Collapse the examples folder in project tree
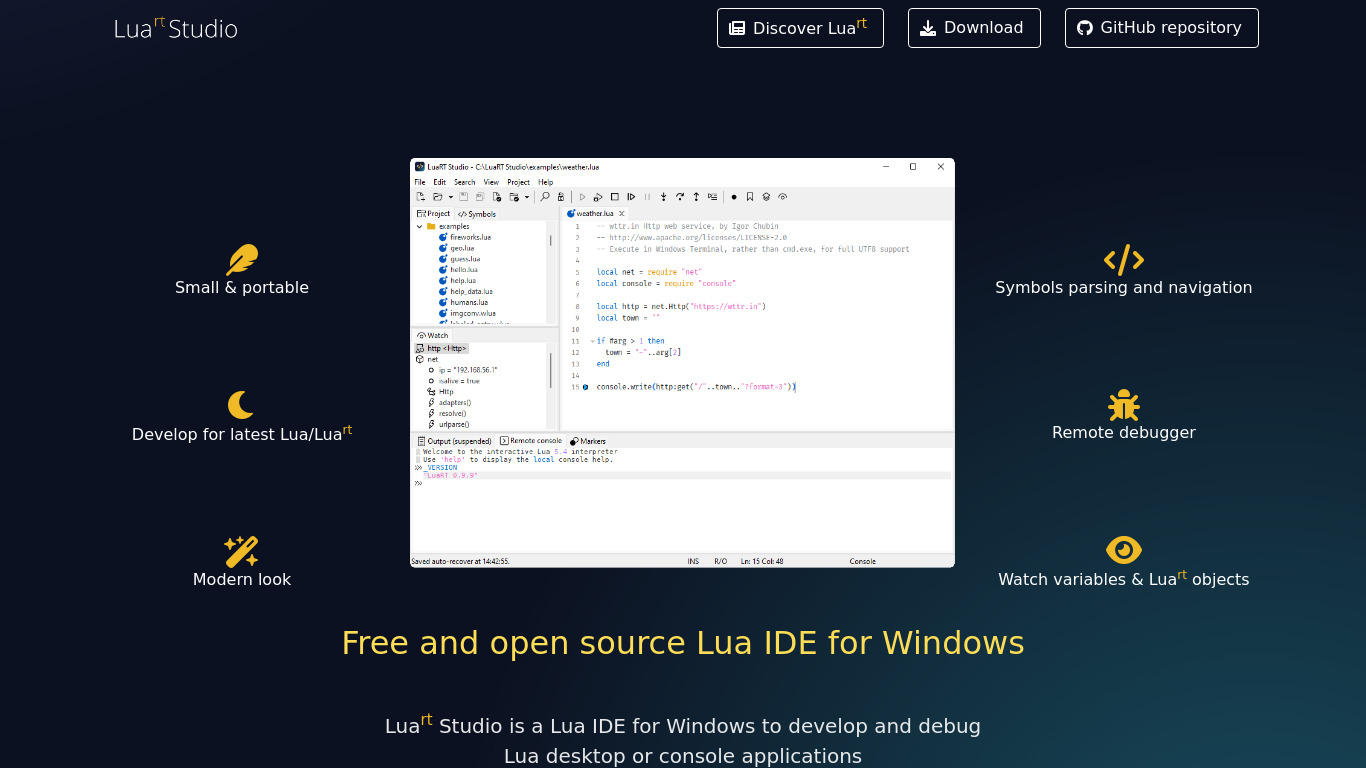The image size is (1366, 768). (x=419, y=226)
